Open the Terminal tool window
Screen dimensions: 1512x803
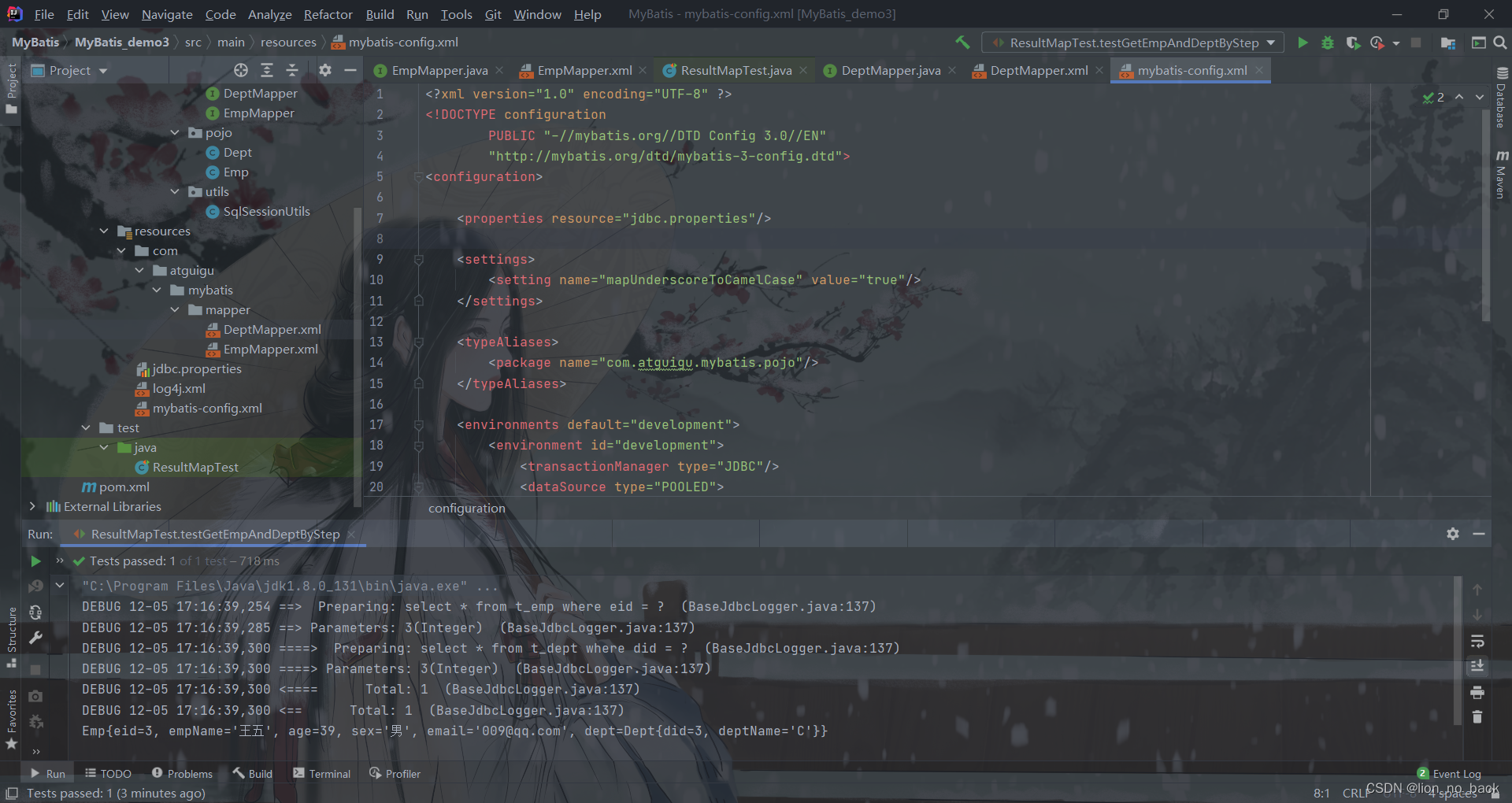point(321,774)
